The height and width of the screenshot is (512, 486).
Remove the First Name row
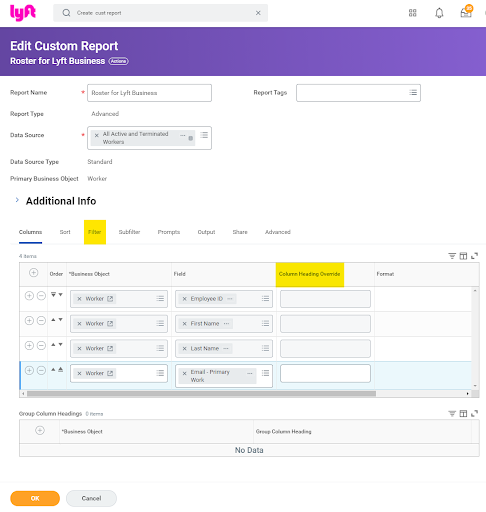tap(41, 321)
